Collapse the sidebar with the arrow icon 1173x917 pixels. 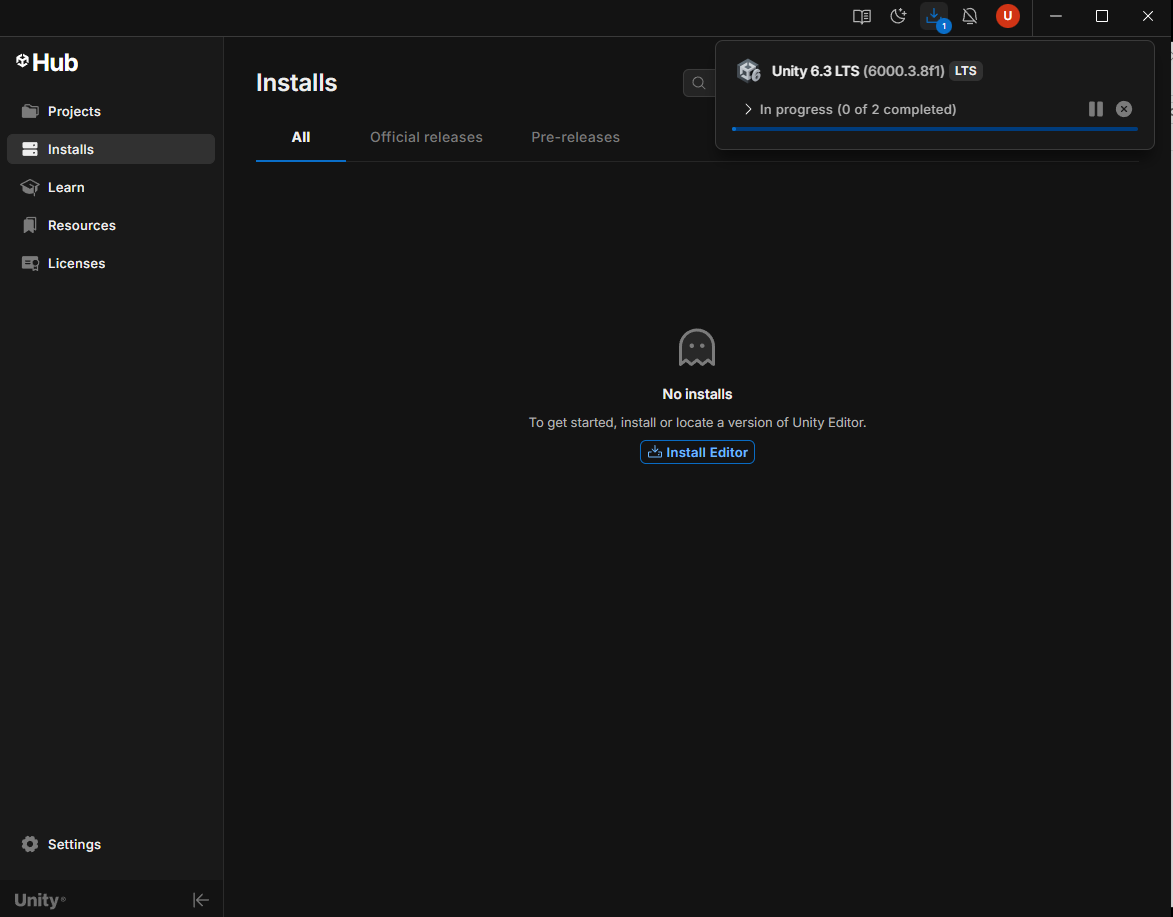tap(200, 900)
